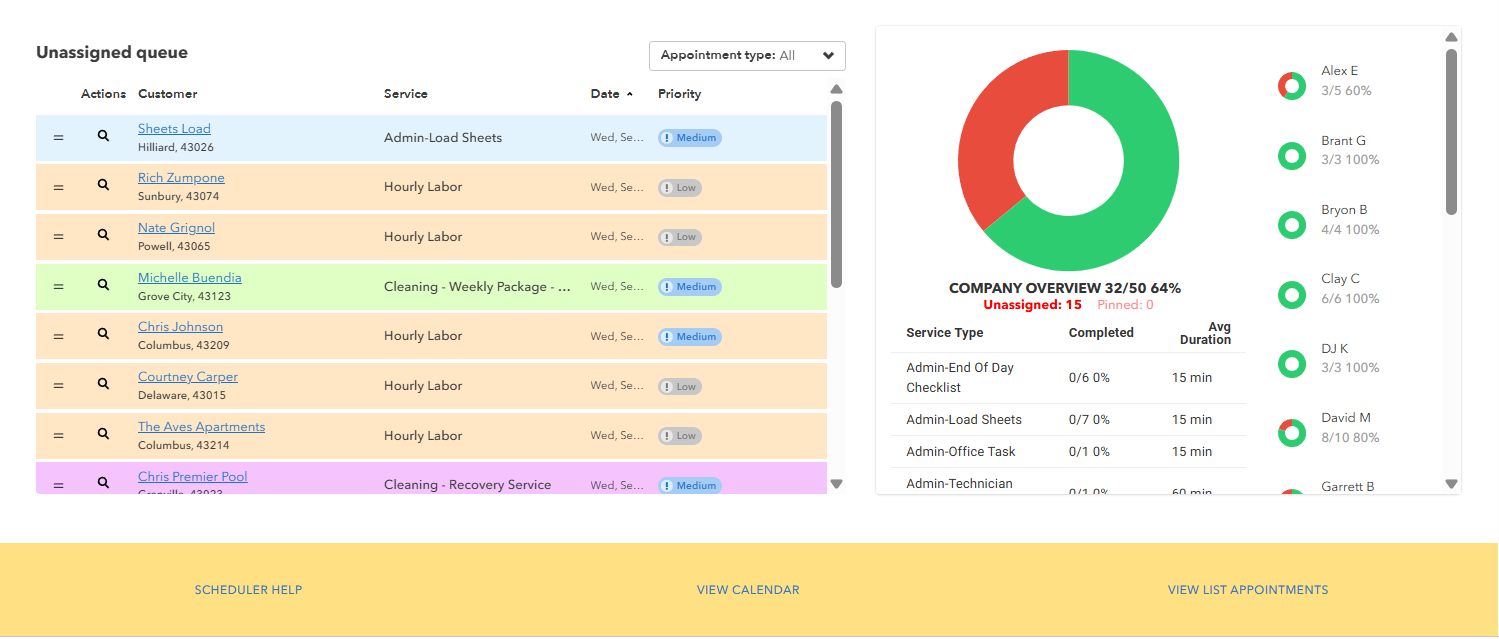Sort queue by Date column header
Viewport: 1499px width, 639px height.
tap(605, 94)
